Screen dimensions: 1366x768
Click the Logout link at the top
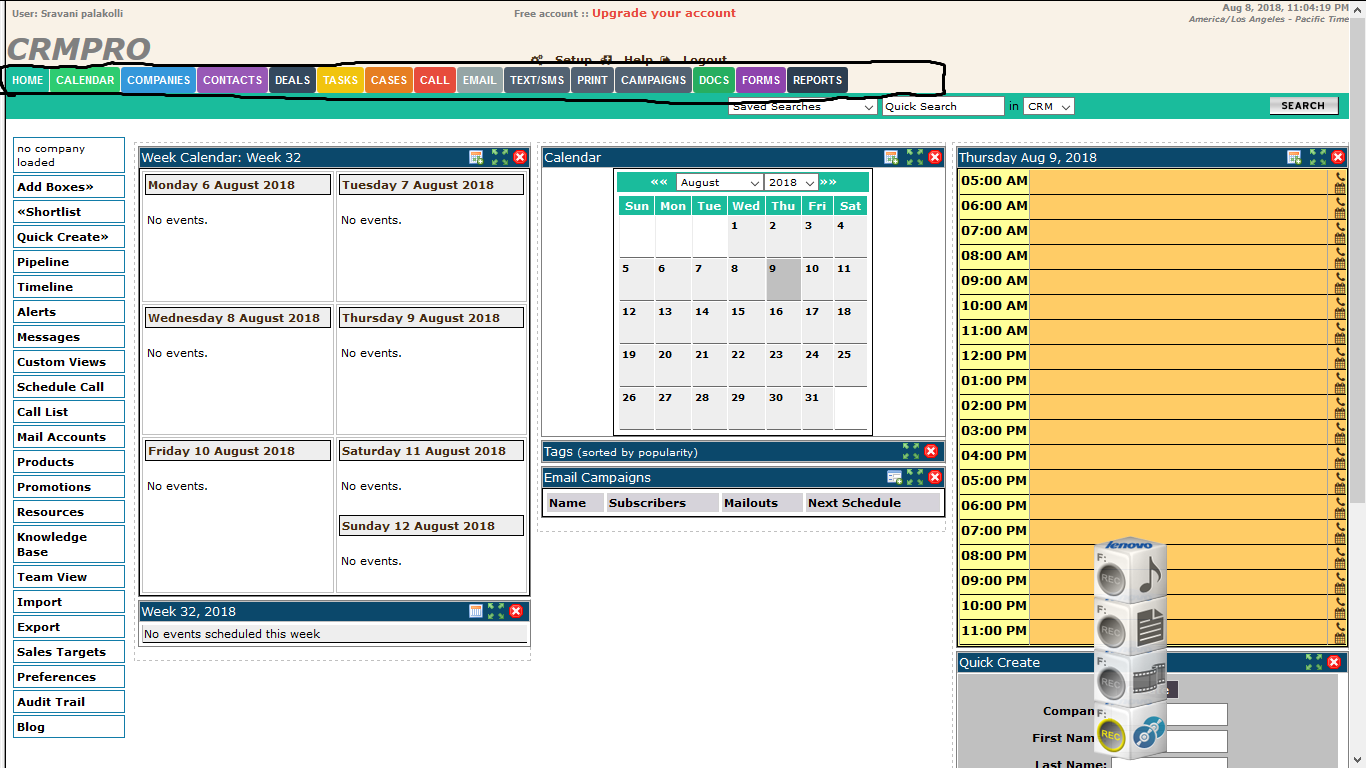tap(704, 60)
